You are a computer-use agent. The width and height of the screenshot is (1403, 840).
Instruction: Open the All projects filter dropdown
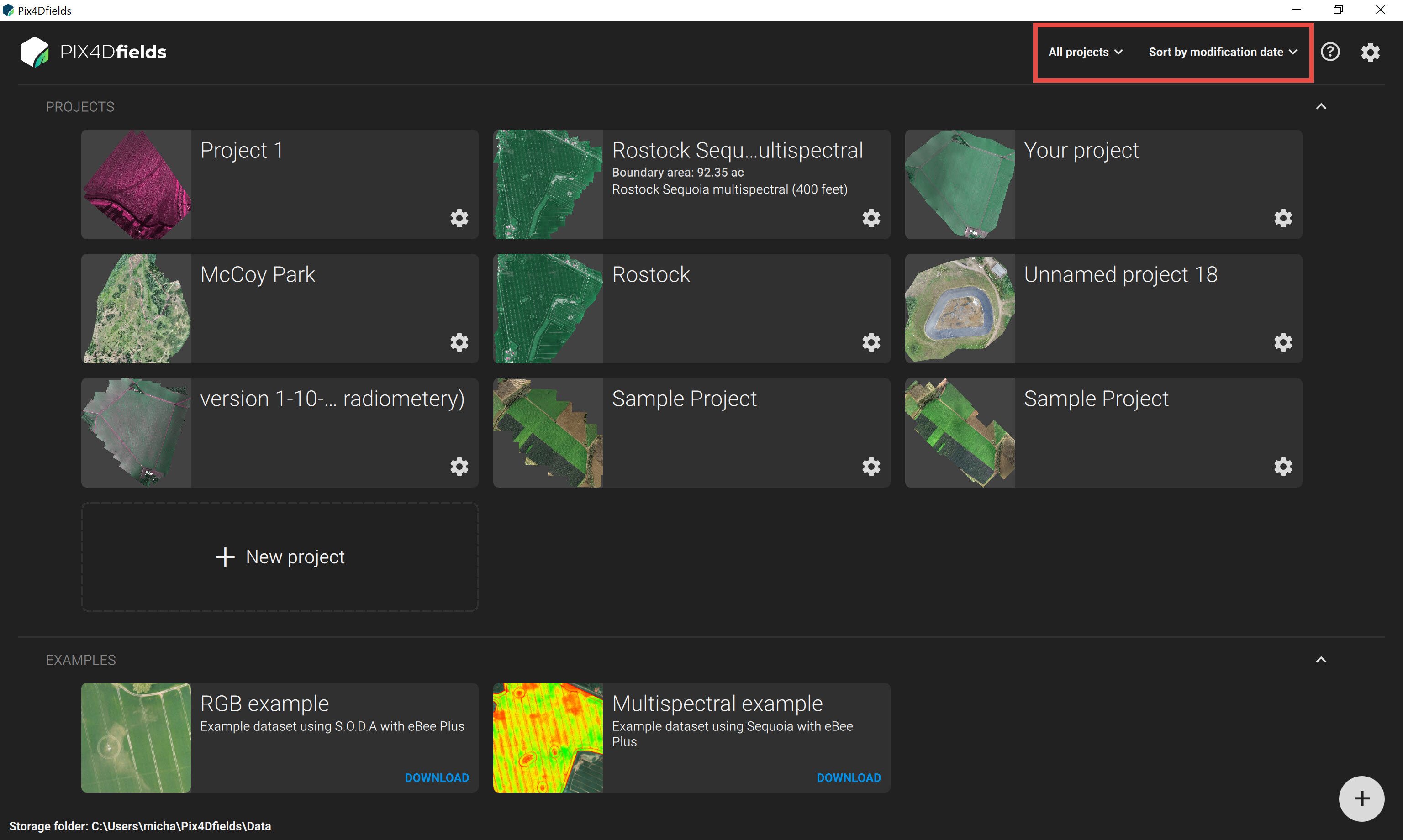pos(1085,52)
